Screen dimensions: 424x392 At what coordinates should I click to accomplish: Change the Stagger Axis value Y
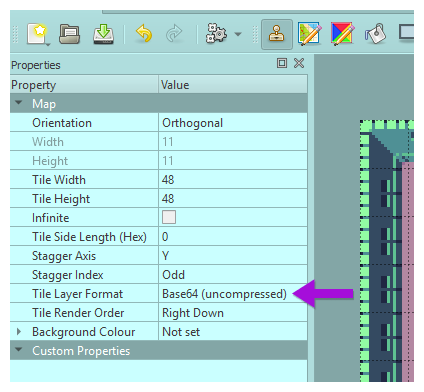pyautogui.click(x=233, y=256)
